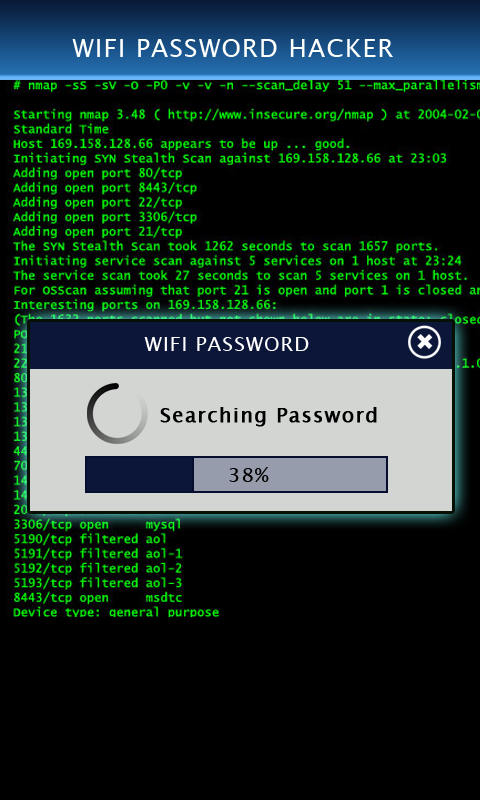This screenshot has height=800, width=480.
Task: Close the WIFI PASSWORD dialog
Action: tap(424, 342)
